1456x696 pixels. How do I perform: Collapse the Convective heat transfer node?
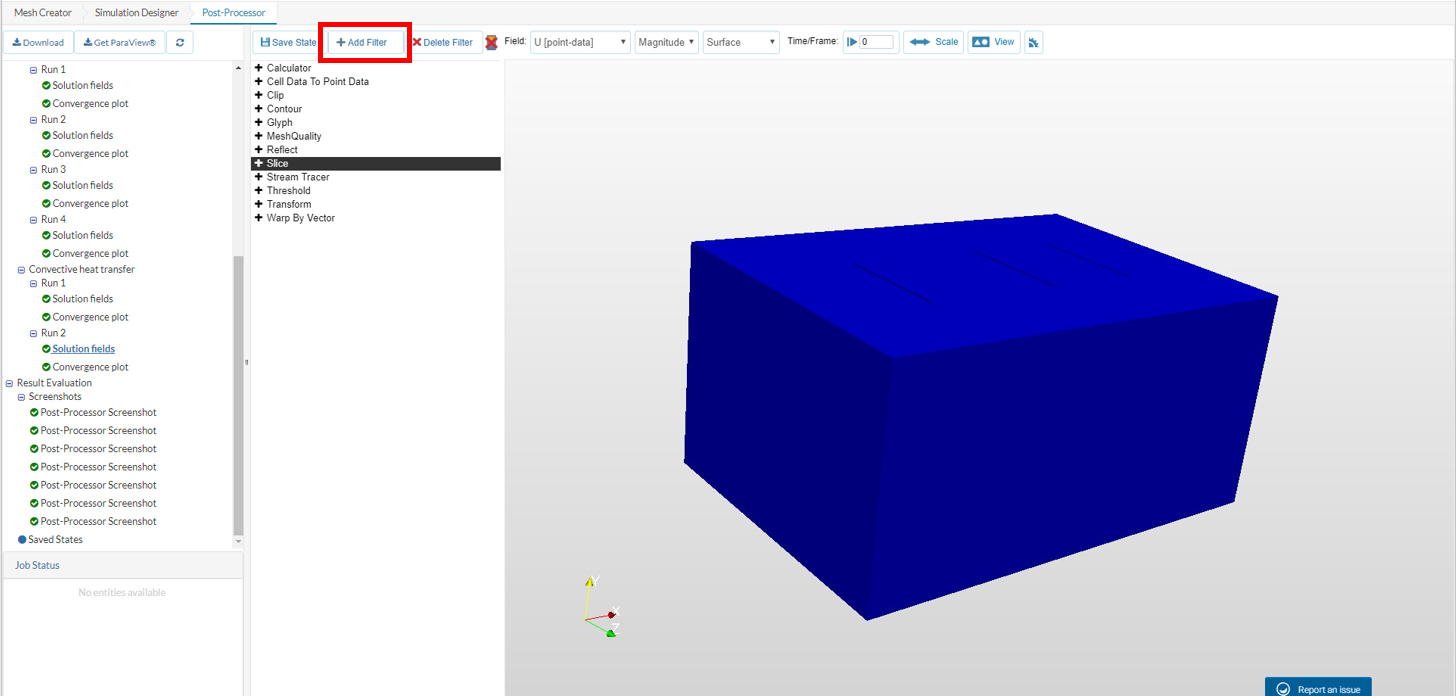click(x=21, y=270)
